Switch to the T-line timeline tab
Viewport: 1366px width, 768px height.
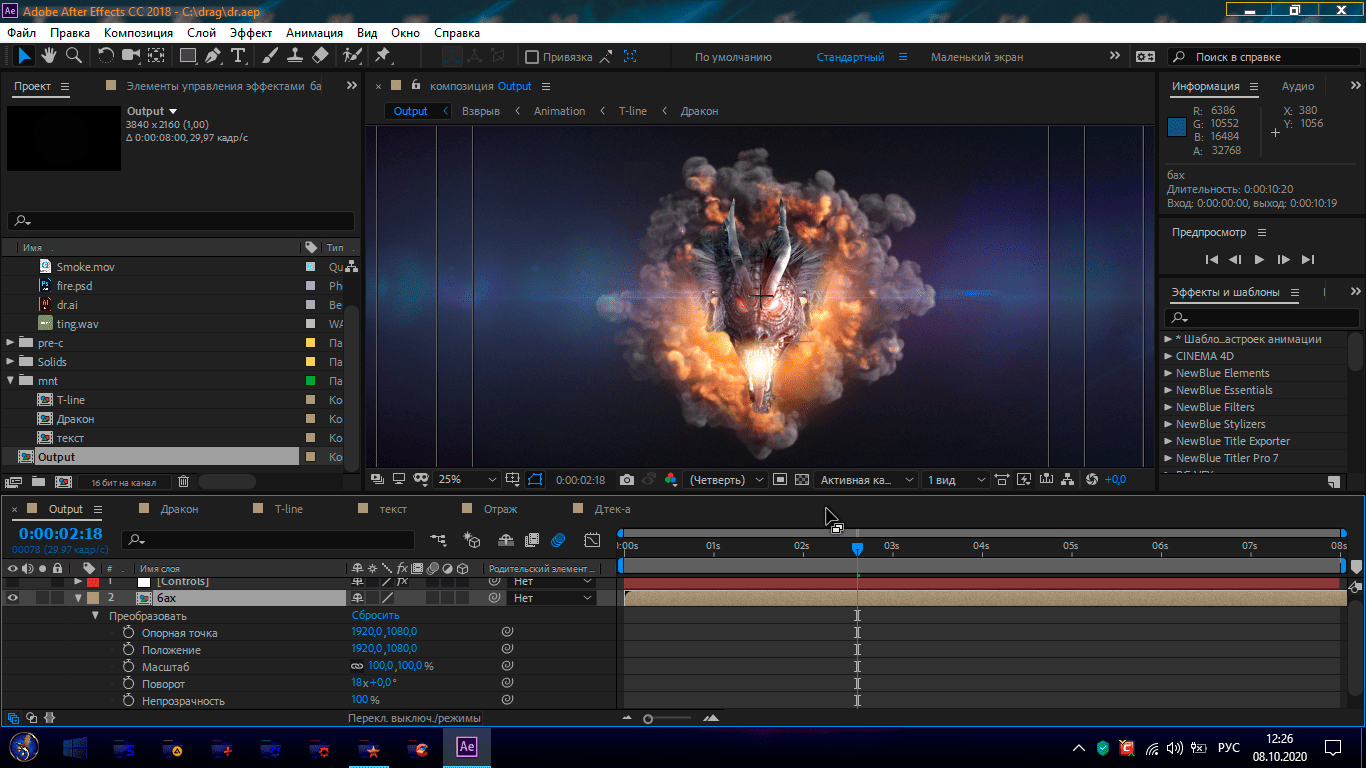pyautogui.click(x=288, y=509)
